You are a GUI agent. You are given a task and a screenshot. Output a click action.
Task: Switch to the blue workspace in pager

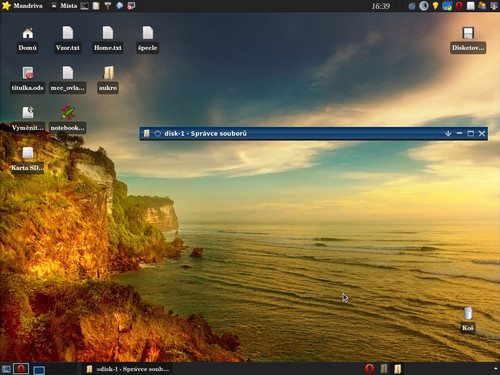(39, 370)
